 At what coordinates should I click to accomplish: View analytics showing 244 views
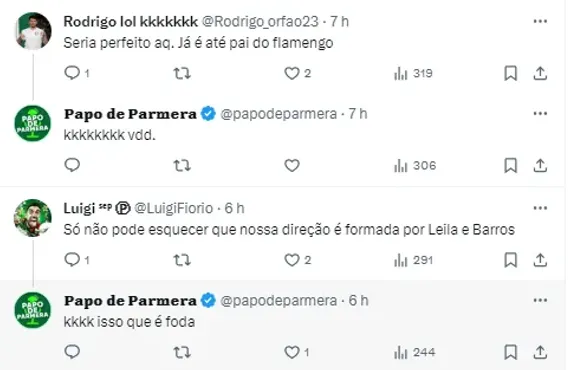[415, 352]
